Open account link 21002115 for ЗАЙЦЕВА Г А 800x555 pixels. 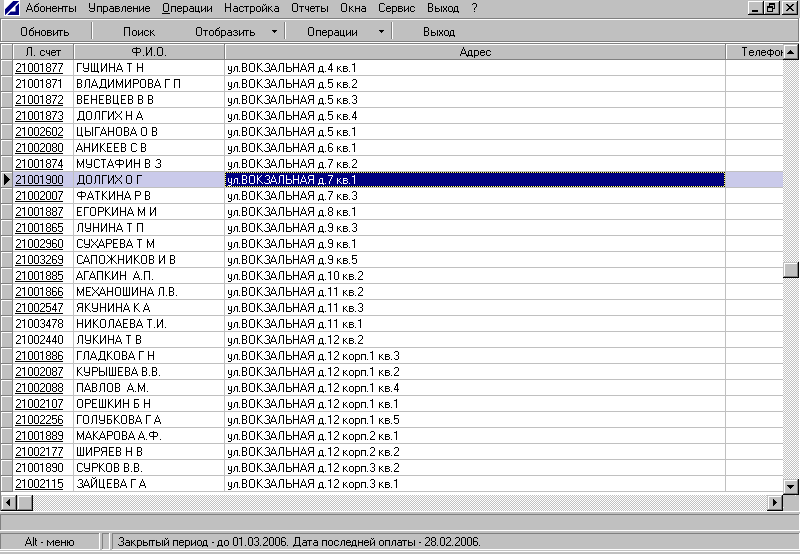click(x=40, y=484)
